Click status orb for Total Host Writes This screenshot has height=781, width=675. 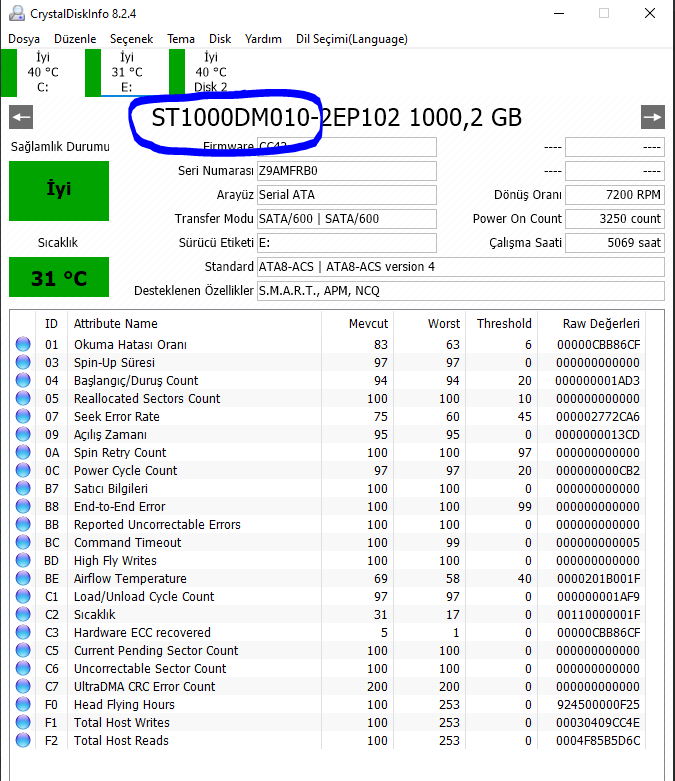pos(23,722)
